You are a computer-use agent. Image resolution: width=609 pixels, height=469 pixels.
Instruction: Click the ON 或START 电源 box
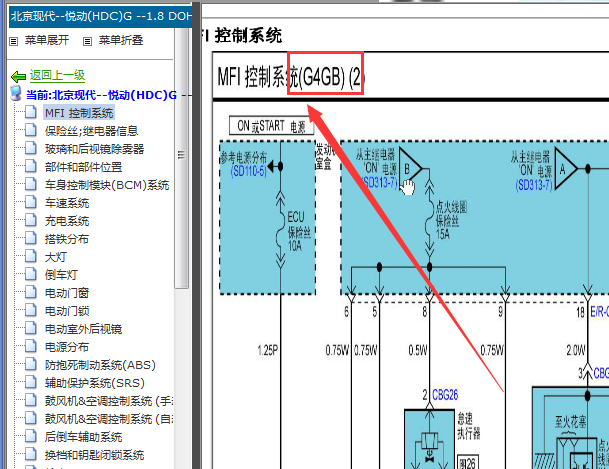[x=271, y=126]
